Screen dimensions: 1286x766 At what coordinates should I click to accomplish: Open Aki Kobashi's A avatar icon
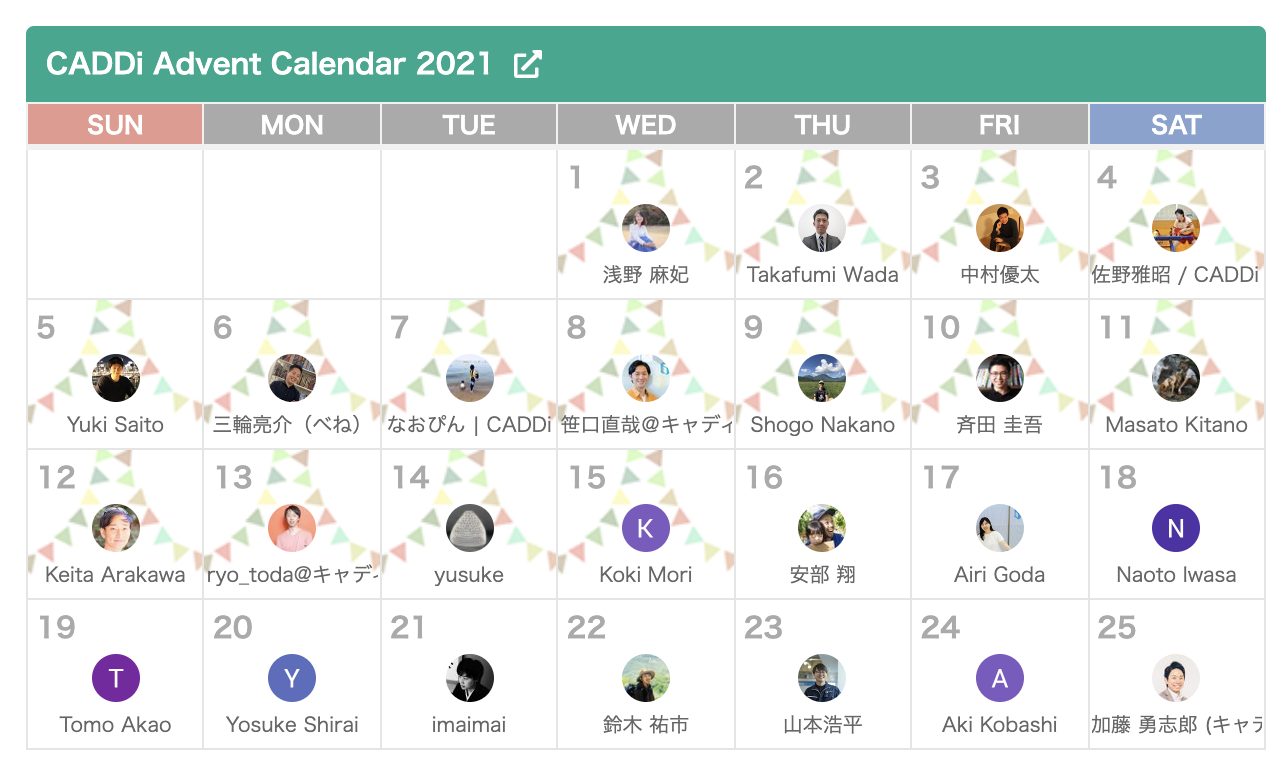[999, 678]
